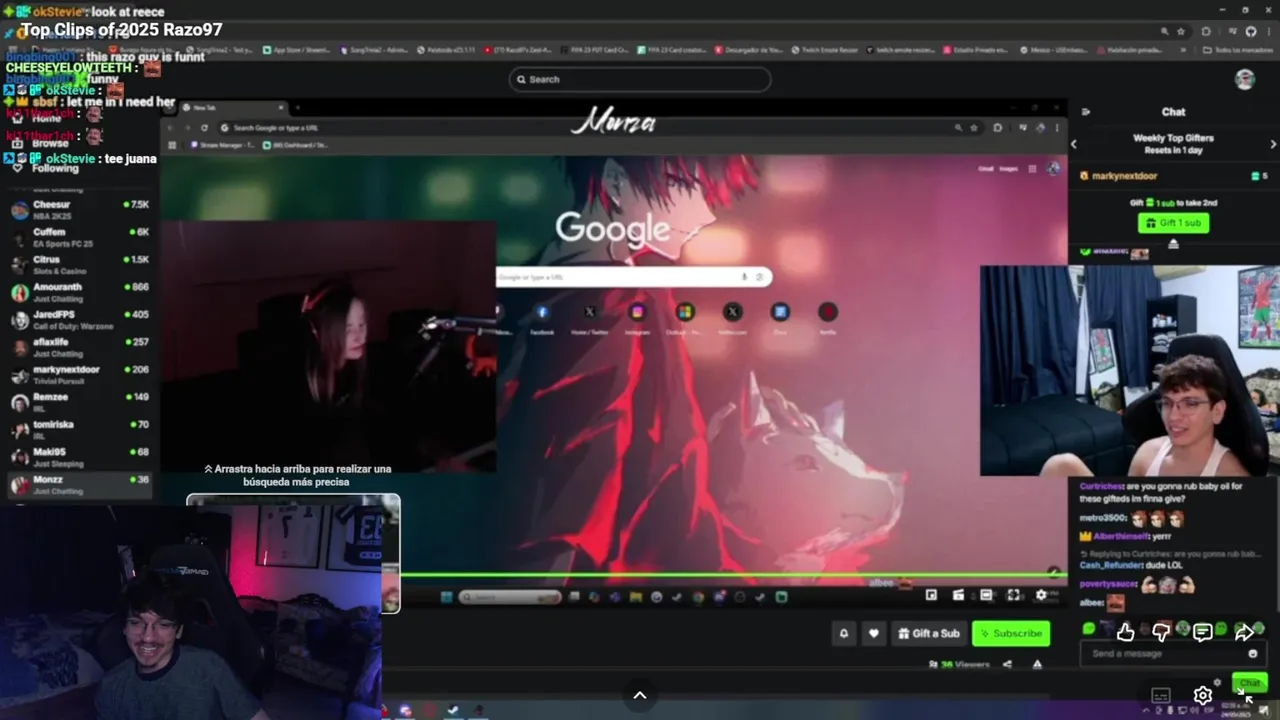Screen dimensions: 1280x720
Task: Click the green Chat button bottom right
Action: tap(1250, 682)
